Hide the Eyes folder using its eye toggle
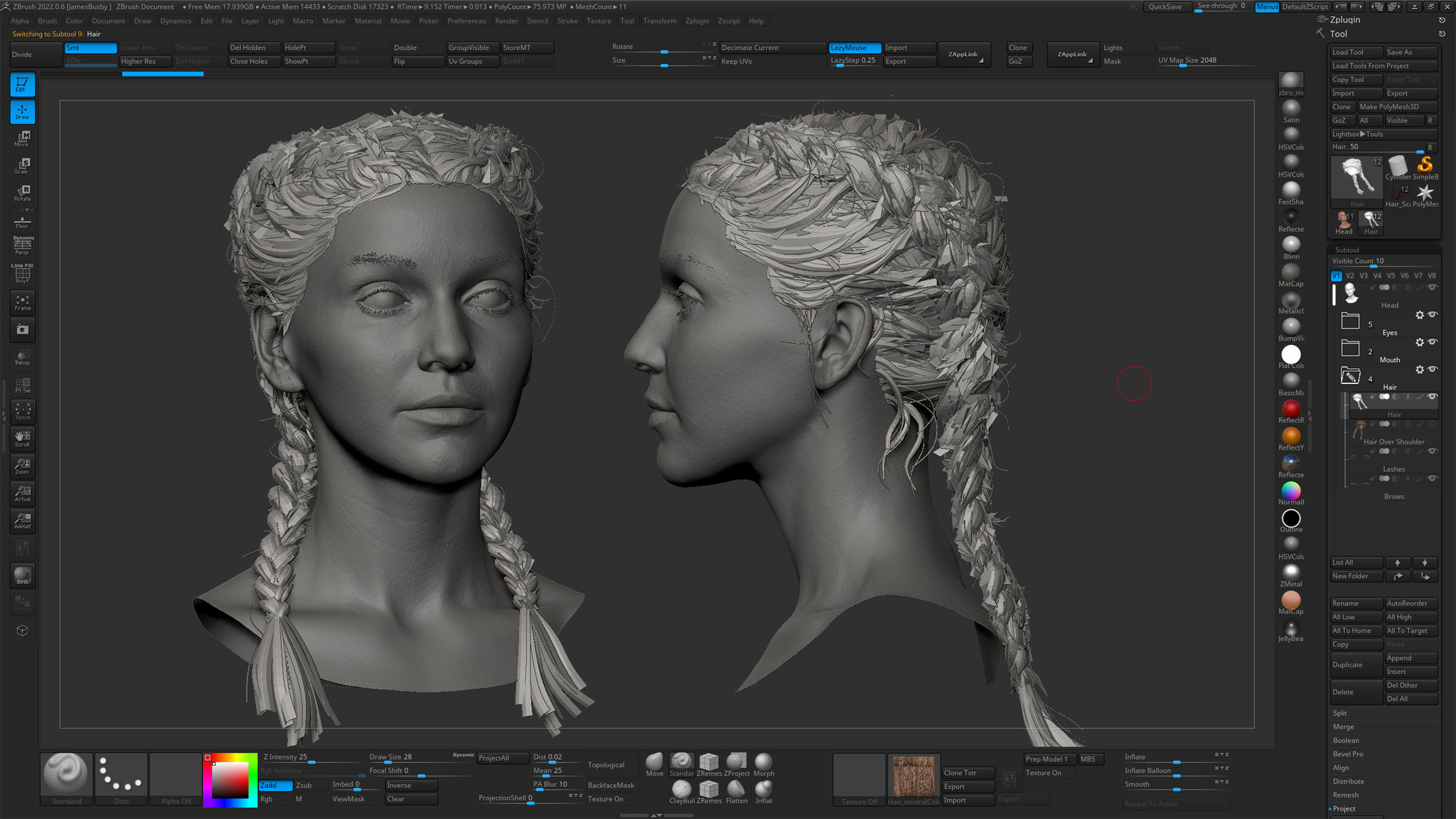This screenshot has width=1456, height=819. 1432,315
